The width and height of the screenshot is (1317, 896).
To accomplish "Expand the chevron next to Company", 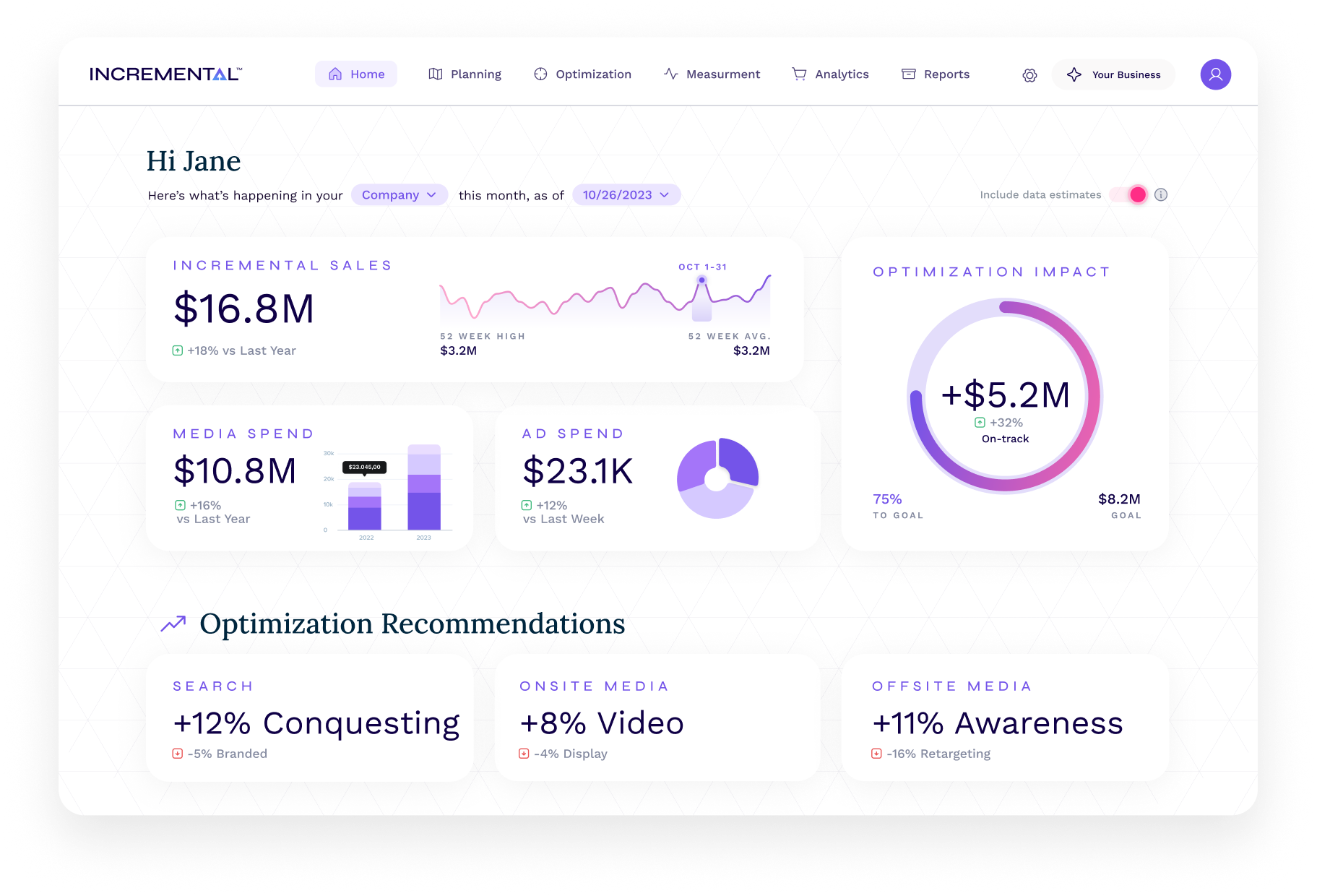I will point(431,194).
